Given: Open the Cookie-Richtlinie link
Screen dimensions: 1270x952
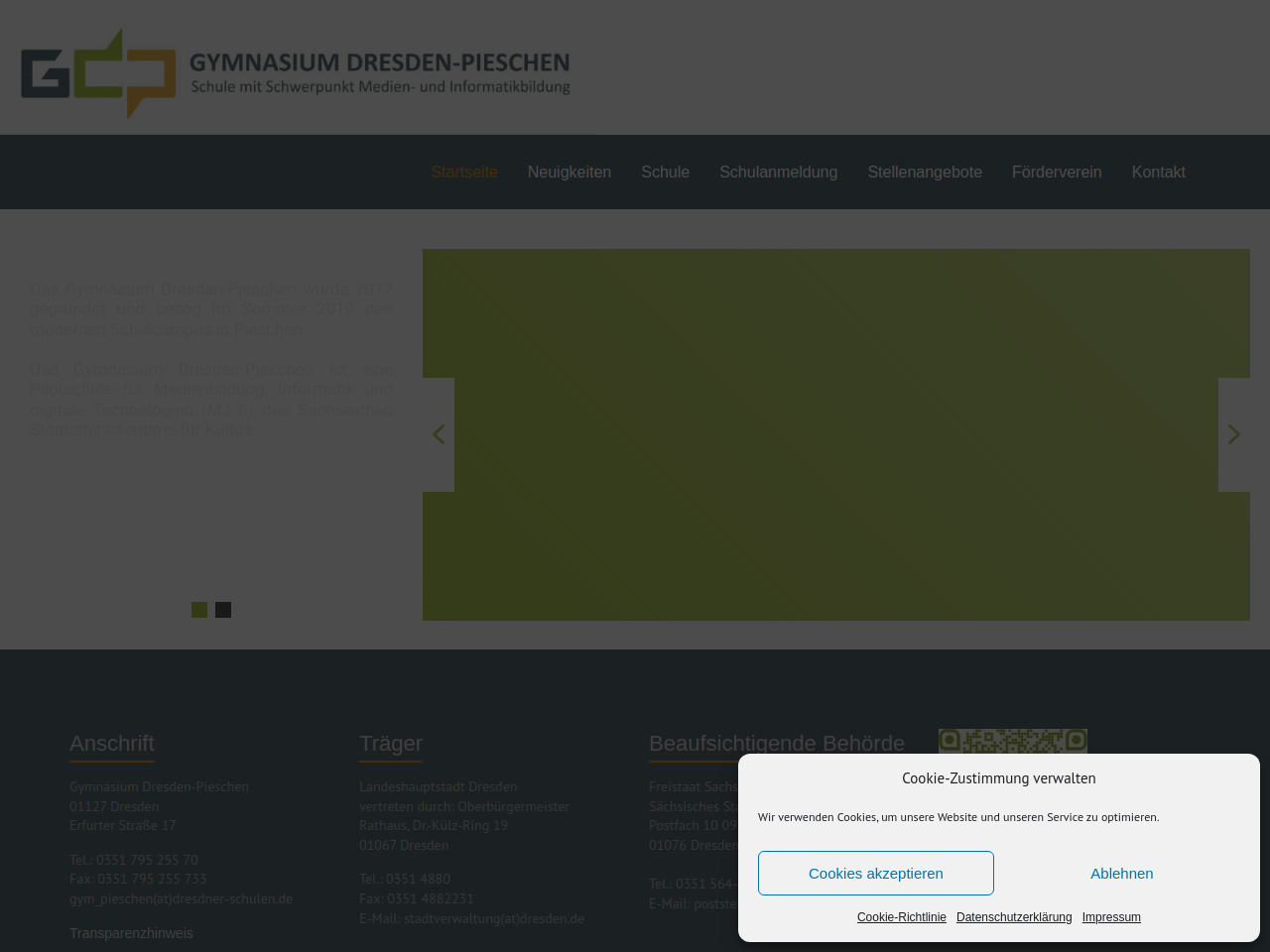Looking at the screenshot, I should [x=901, y=917].
